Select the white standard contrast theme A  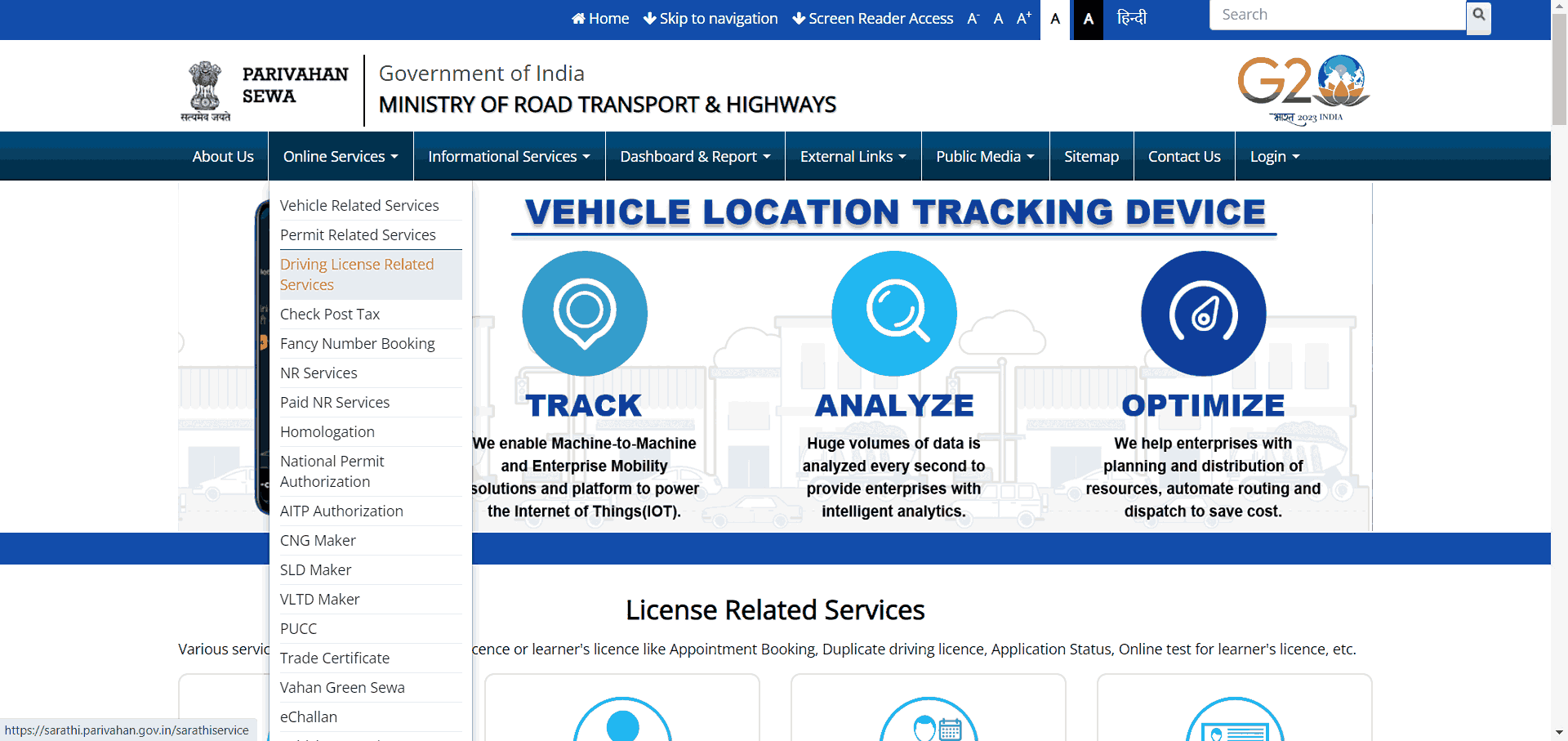[x=1055, y=19]
